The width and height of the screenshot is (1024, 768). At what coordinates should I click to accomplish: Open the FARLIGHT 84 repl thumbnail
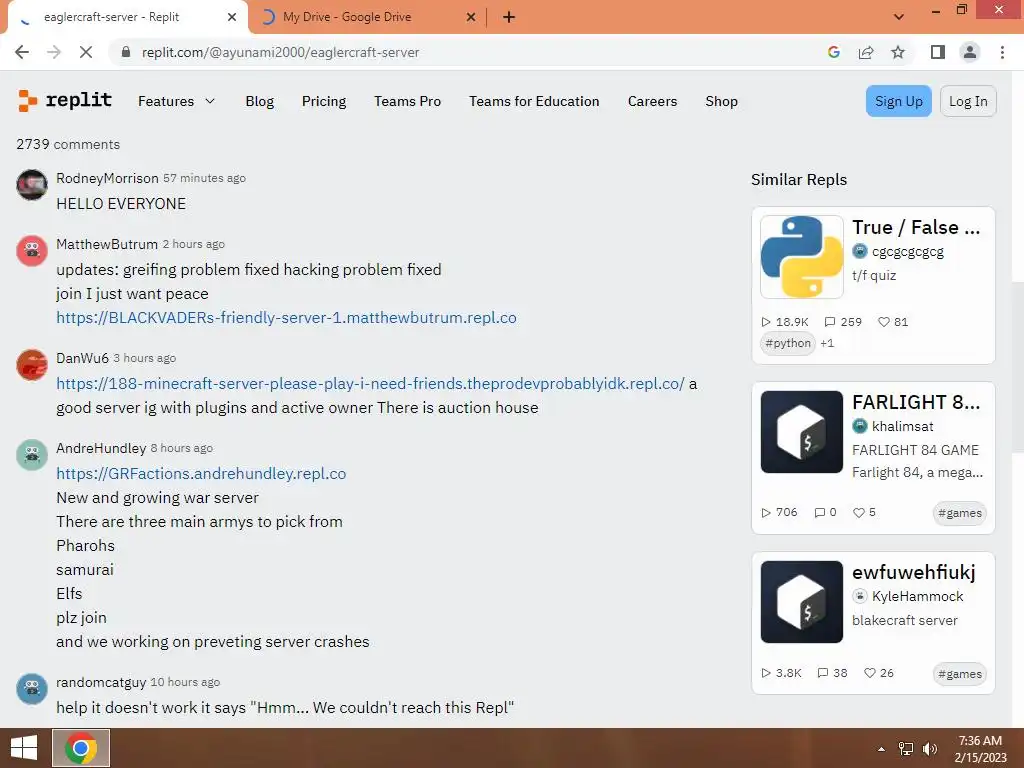801,432
